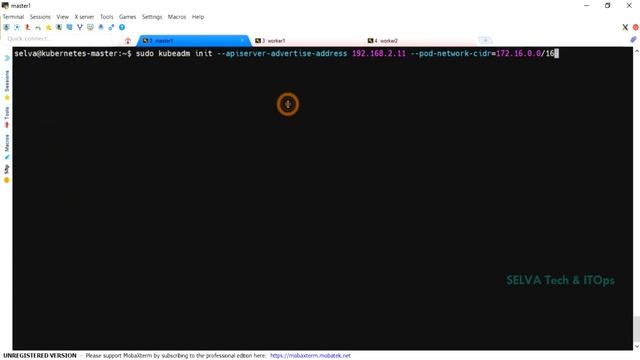Click the terminal scrollbar up arrow

tap(636, 51)
